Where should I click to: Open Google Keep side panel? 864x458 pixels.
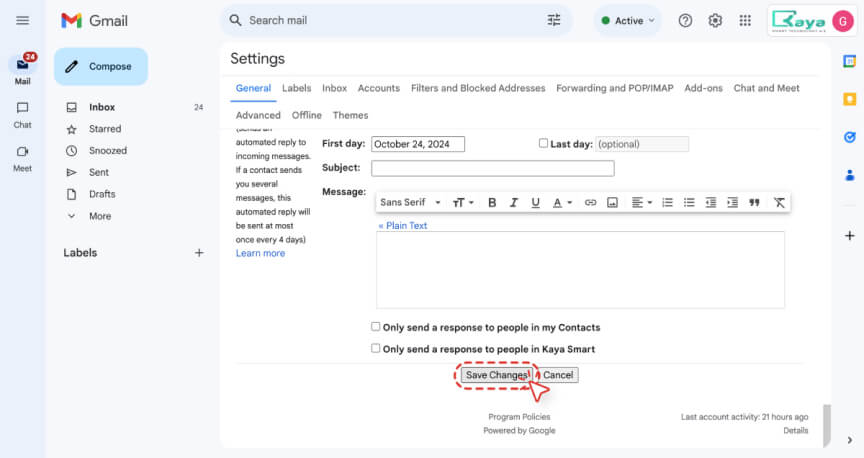click(x=850, y=99)
